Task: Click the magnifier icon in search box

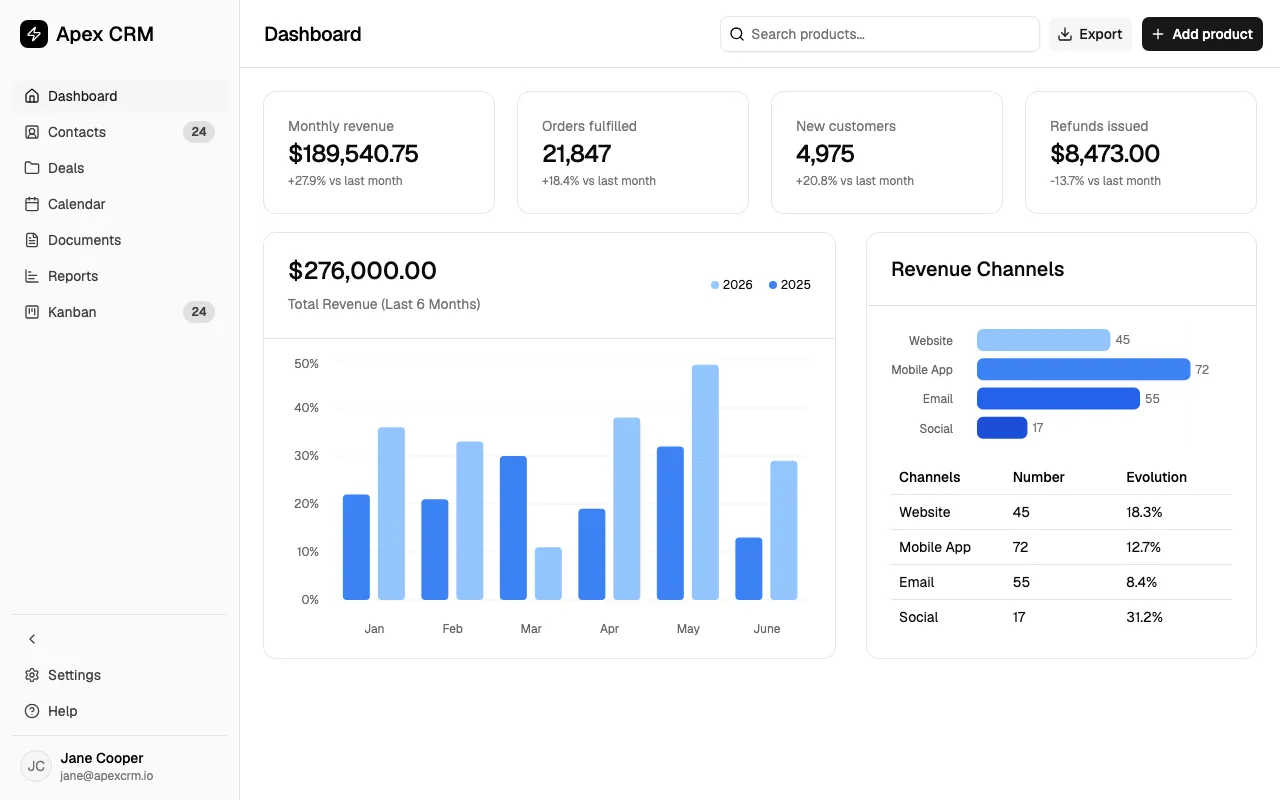Action: [x=737, y=34]
